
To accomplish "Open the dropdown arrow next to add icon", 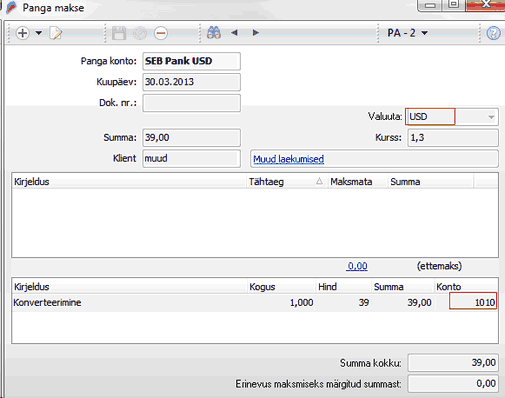I will (x=39, y=33).
